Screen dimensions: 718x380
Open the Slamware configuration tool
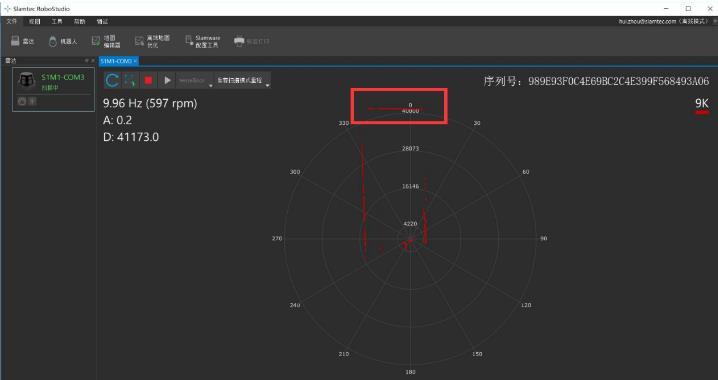coord(202,41)
